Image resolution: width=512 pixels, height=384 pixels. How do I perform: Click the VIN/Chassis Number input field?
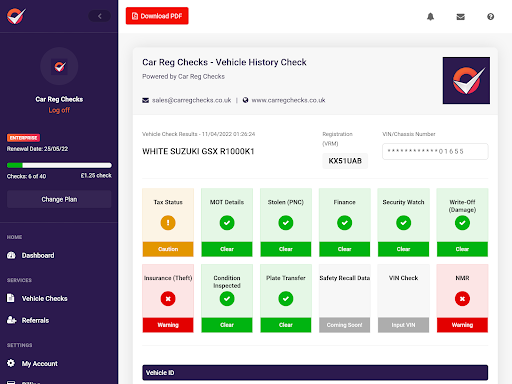point(435,151)
